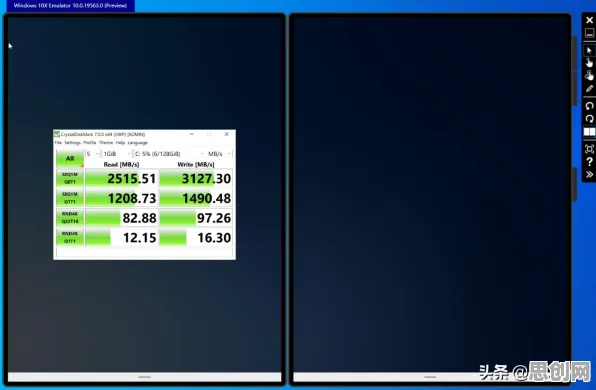Click the dual-screen posture icon
The height and width of the screenshot is (390, 596).
click(x=589, y=132)
